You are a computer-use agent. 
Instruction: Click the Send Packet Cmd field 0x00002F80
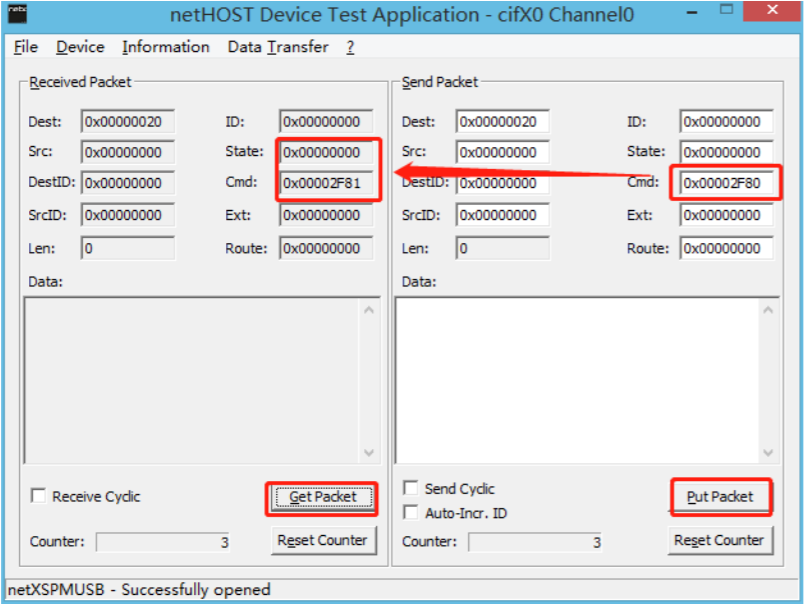coord(726,183)
